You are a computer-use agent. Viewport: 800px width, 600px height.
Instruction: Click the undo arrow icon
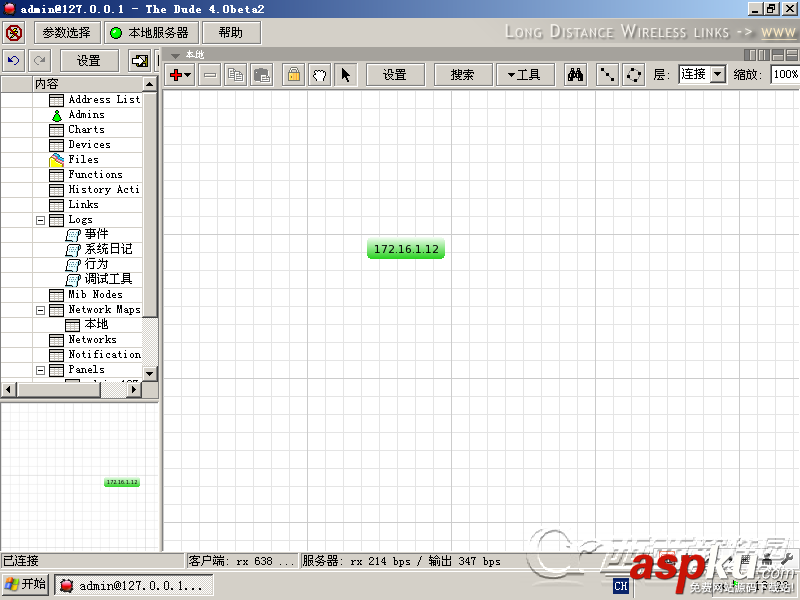click(14, 61)
